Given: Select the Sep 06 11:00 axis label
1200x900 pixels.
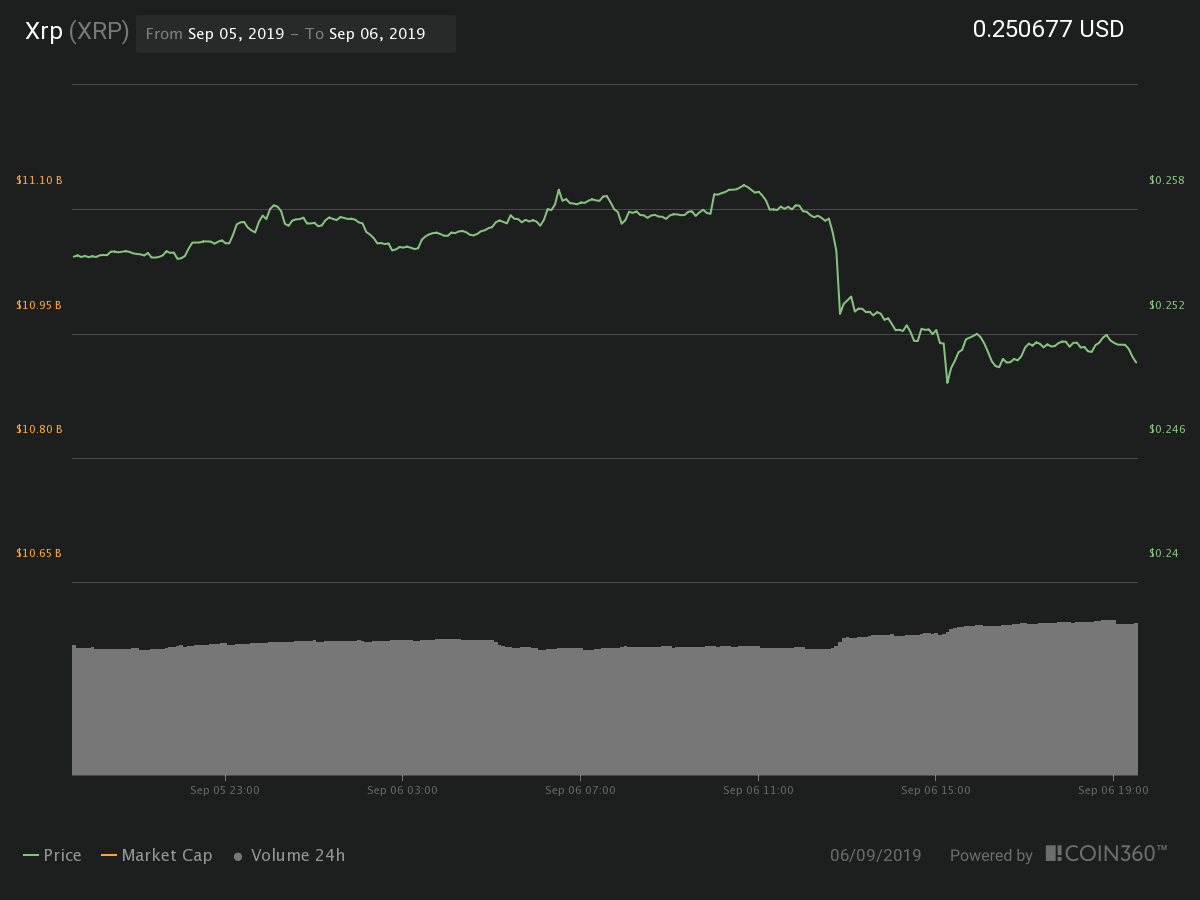Looking at the screenshot, I should pos(758,790).
